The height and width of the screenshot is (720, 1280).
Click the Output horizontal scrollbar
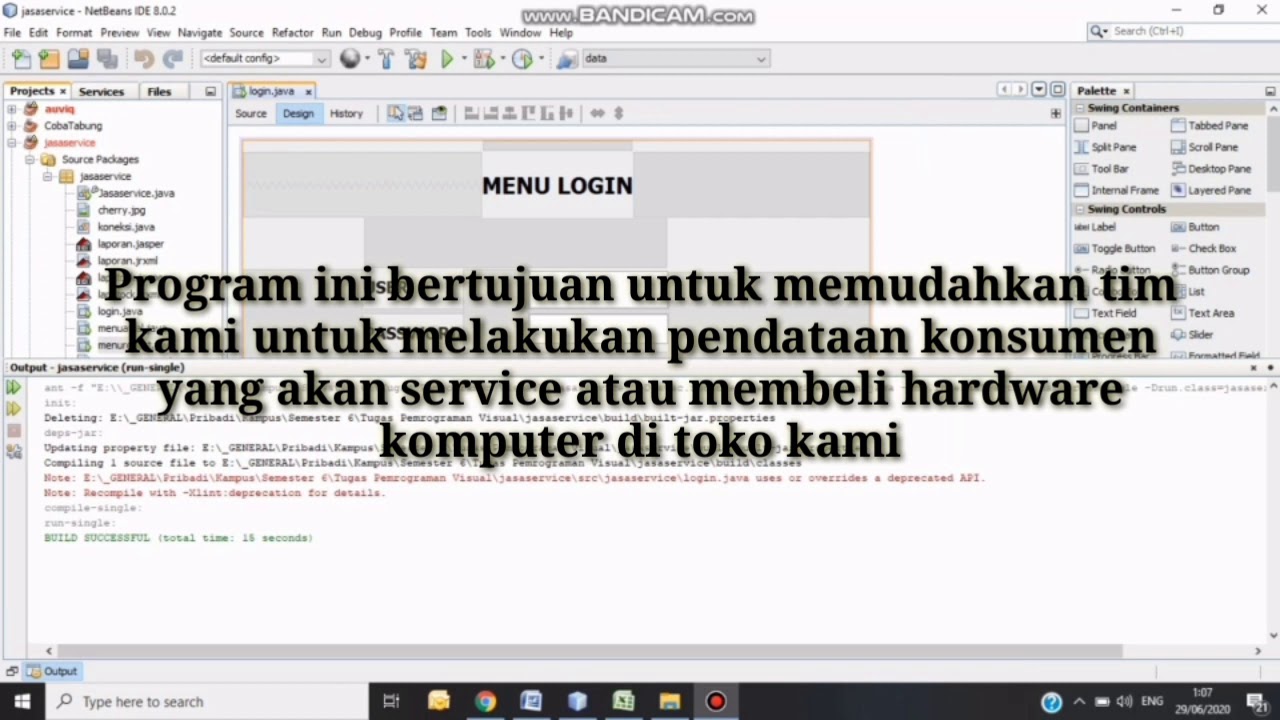coord(588,651)
